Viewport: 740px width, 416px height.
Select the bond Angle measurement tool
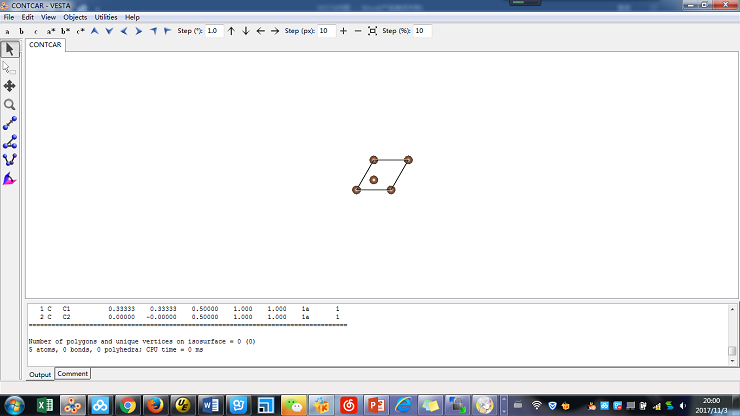point(10,141)
